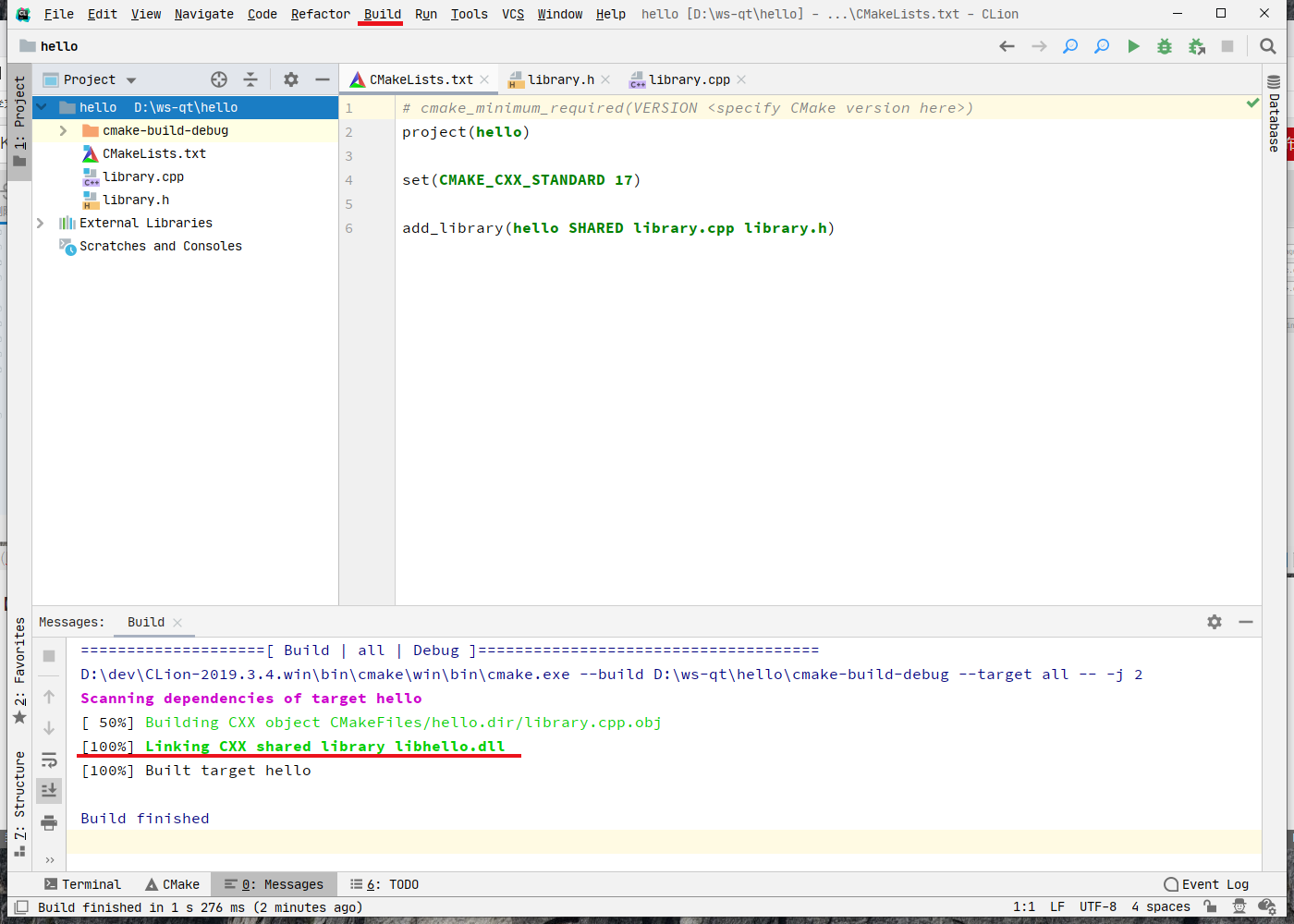
Task: Open the Event Log
Action: 1206,884
